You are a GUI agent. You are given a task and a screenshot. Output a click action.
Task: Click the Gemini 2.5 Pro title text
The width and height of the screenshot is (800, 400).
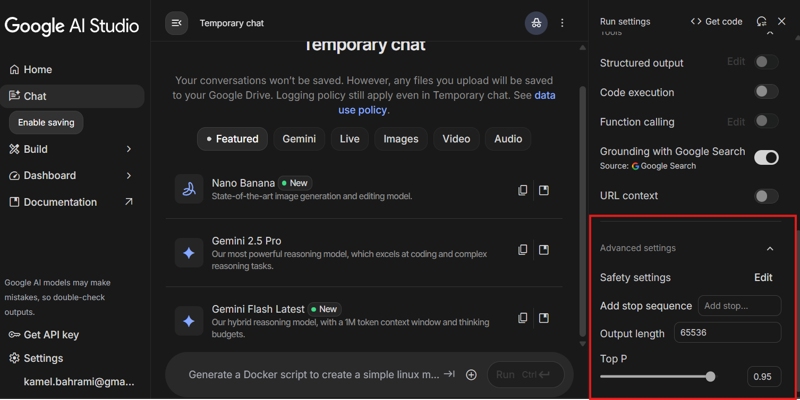point(246,241)
